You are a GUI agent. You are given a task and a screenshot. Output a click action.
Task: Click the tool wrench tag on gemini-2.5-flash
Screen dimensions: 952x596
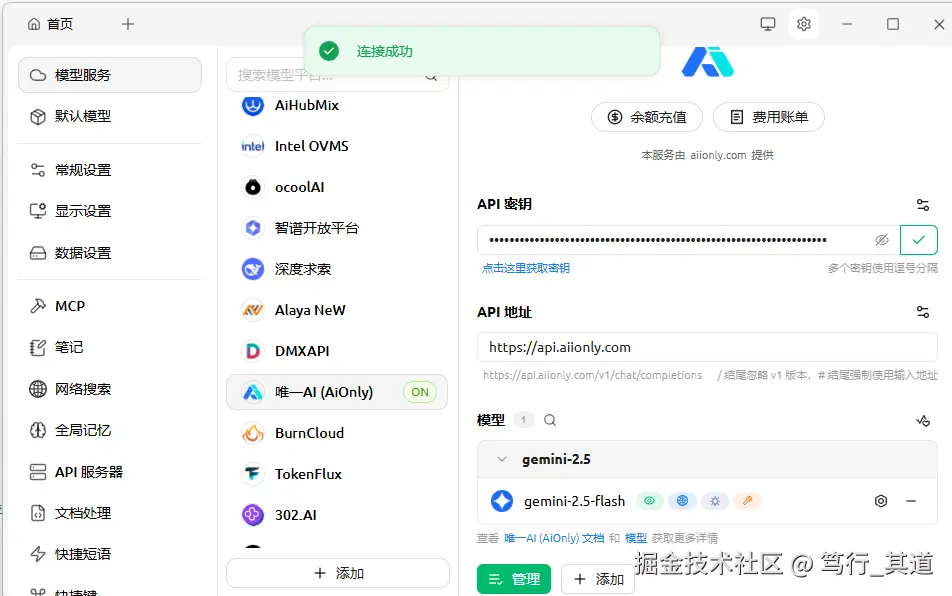[x=747, y=501]
